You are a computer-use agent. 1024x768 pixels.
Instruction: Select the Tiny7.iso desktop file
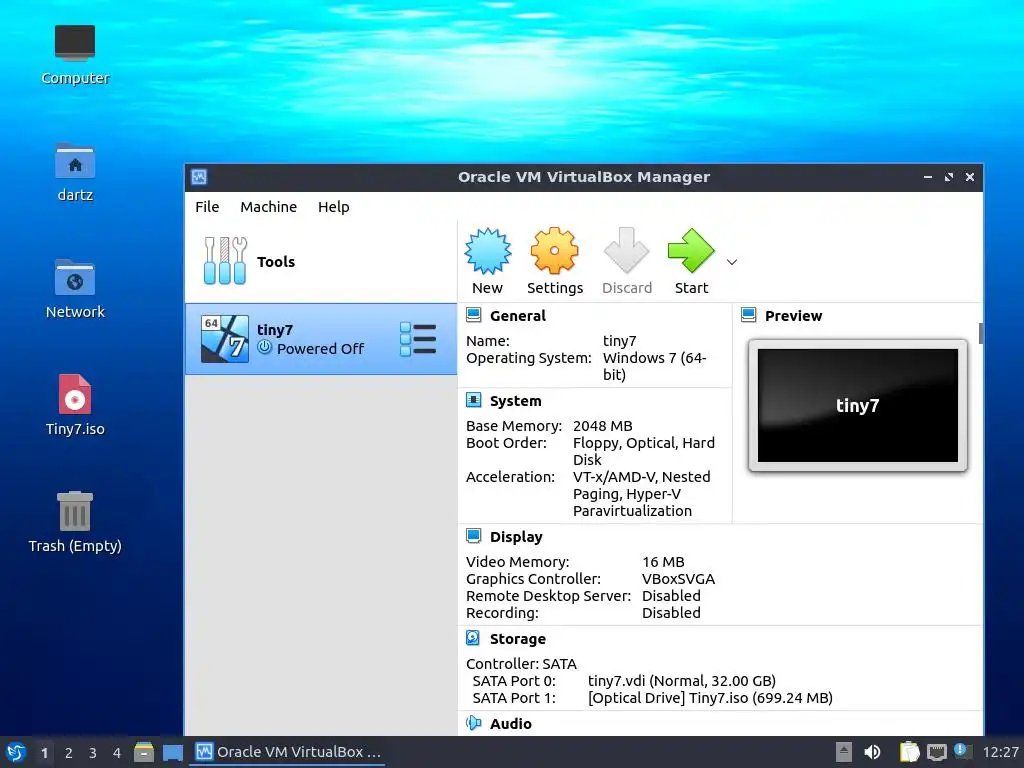pyautogui.click(x=75, y=405)
